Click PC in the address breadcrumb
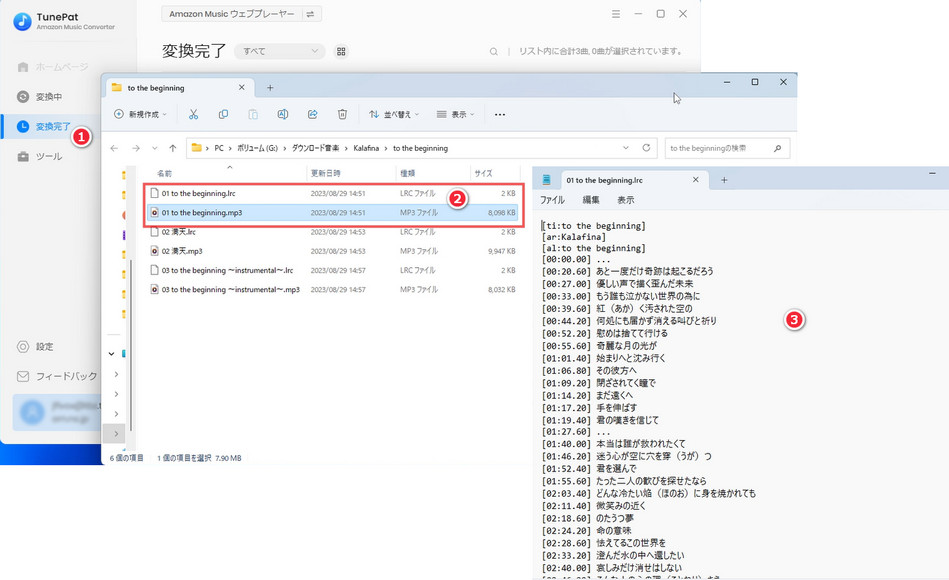The height and width of the screenshot is (580, 949). pyautogui.click(x=218, y=148)
